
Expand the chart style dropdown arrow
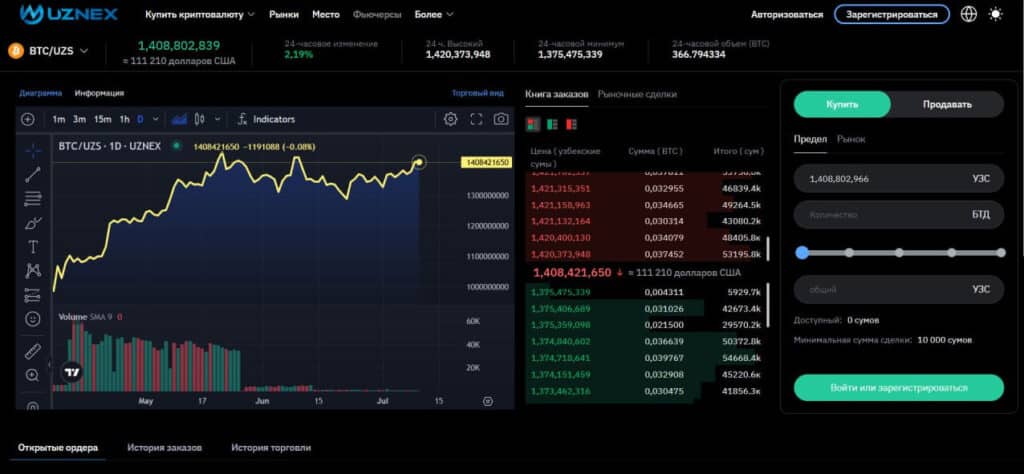[217, 119]
